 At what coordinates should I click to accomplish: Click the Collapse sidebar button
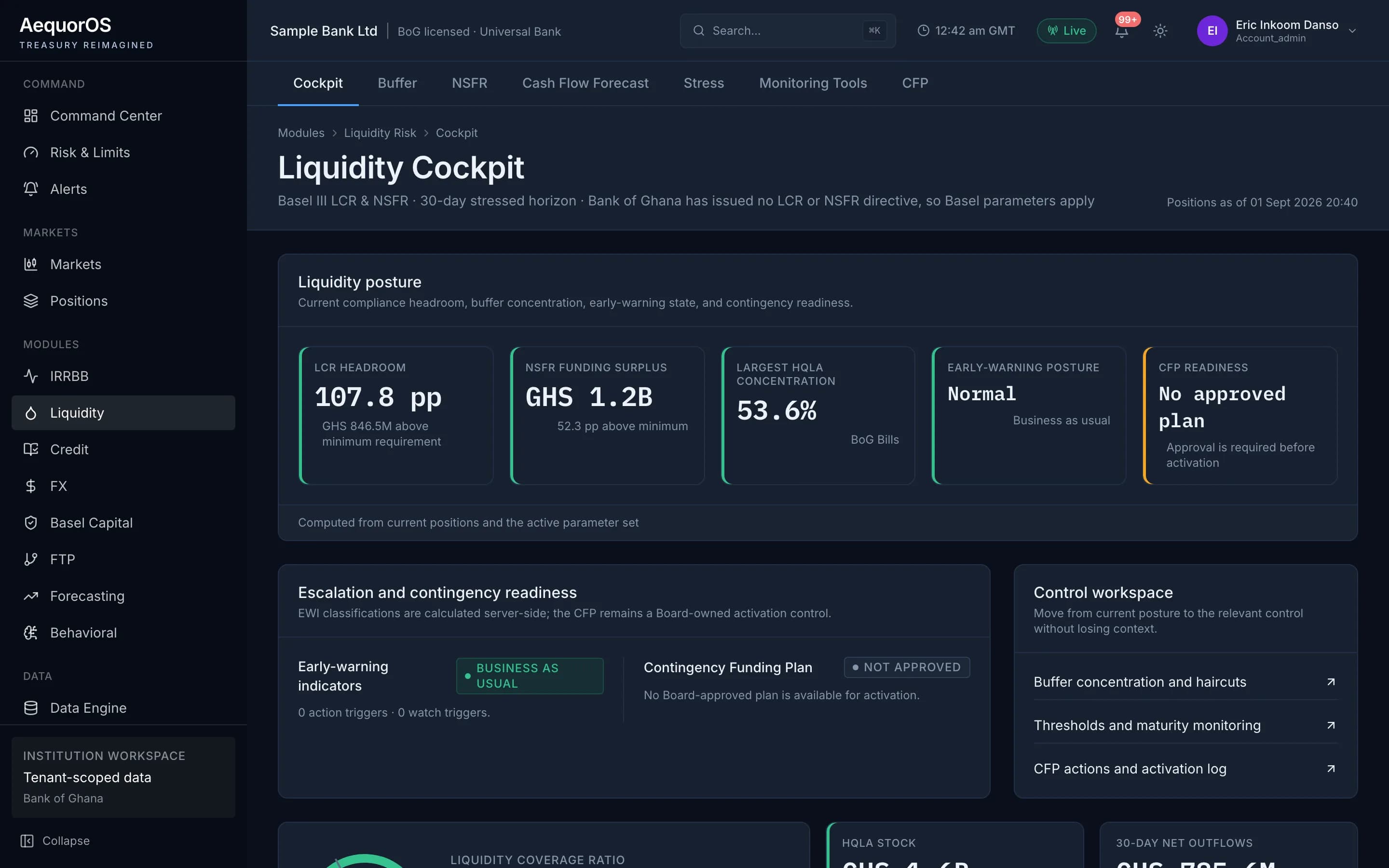(x=55, y=841)
